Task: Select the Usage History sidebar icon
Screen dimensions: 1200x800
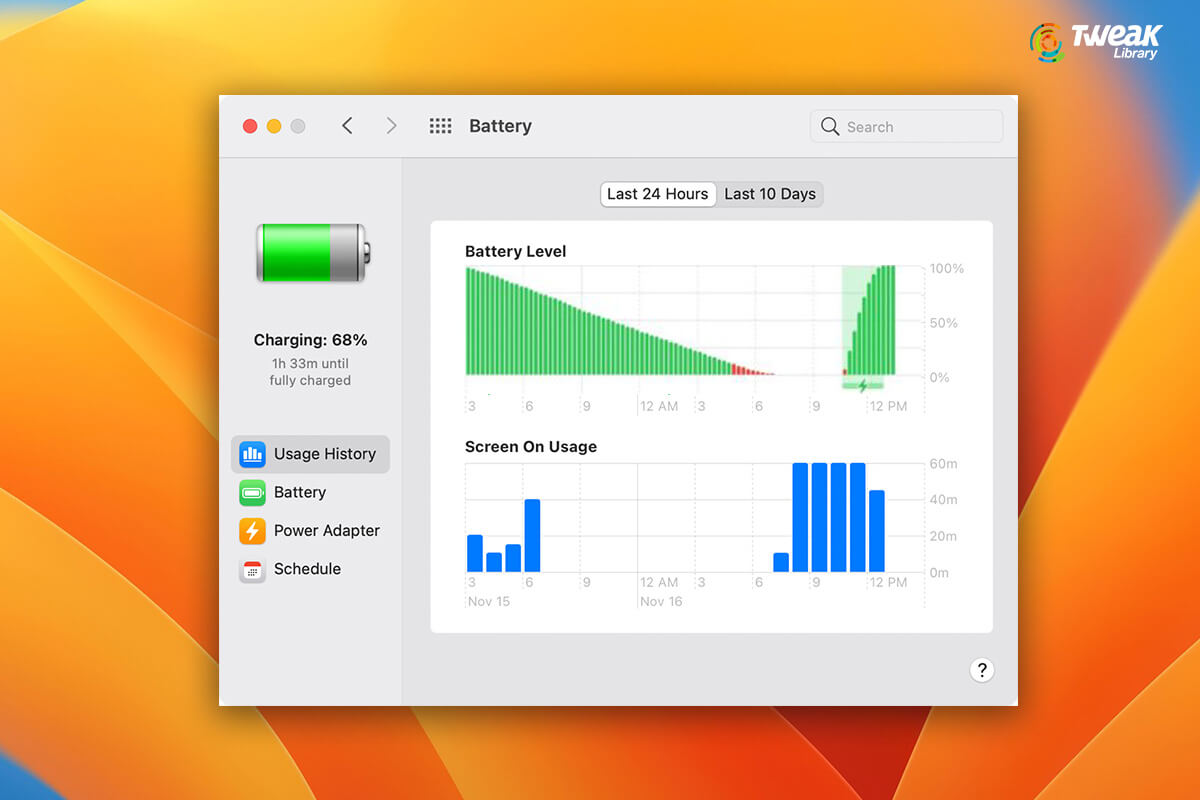Action: point(252,454)
